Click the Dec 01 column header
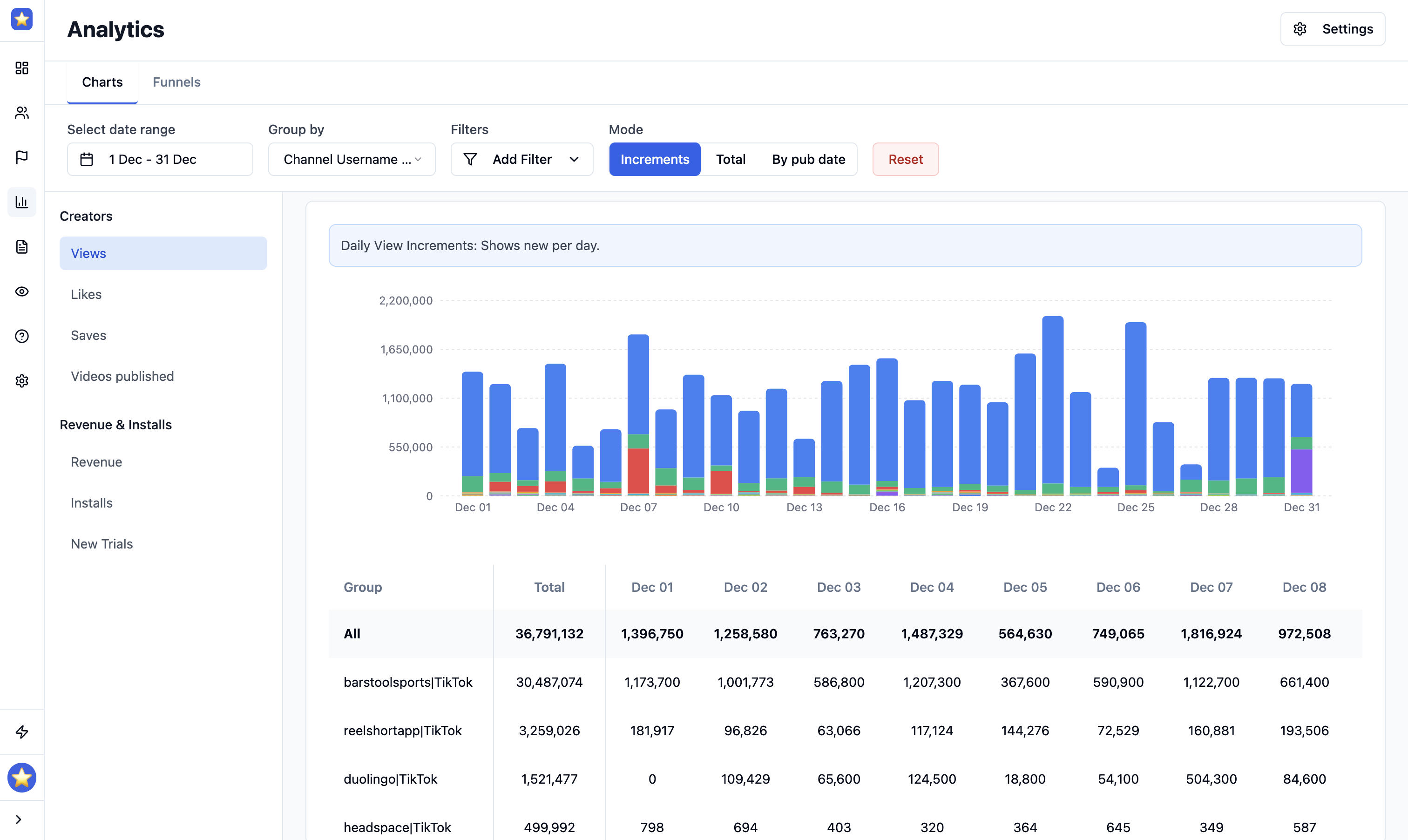Screen dimensions: 1408x840 652,587
